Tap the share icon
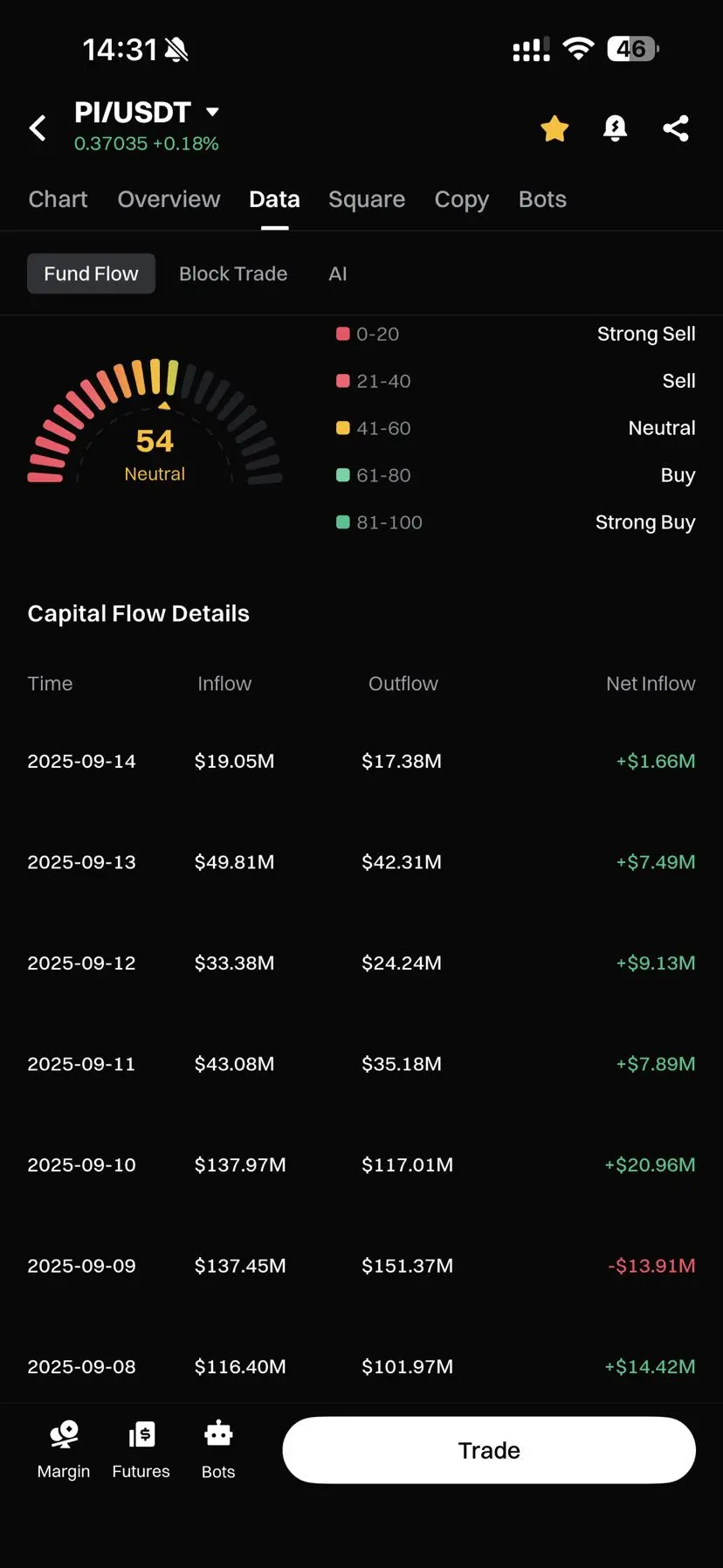Image resolution: width=723 pixels, height=1568 pixels. click(x=676, y=128)
